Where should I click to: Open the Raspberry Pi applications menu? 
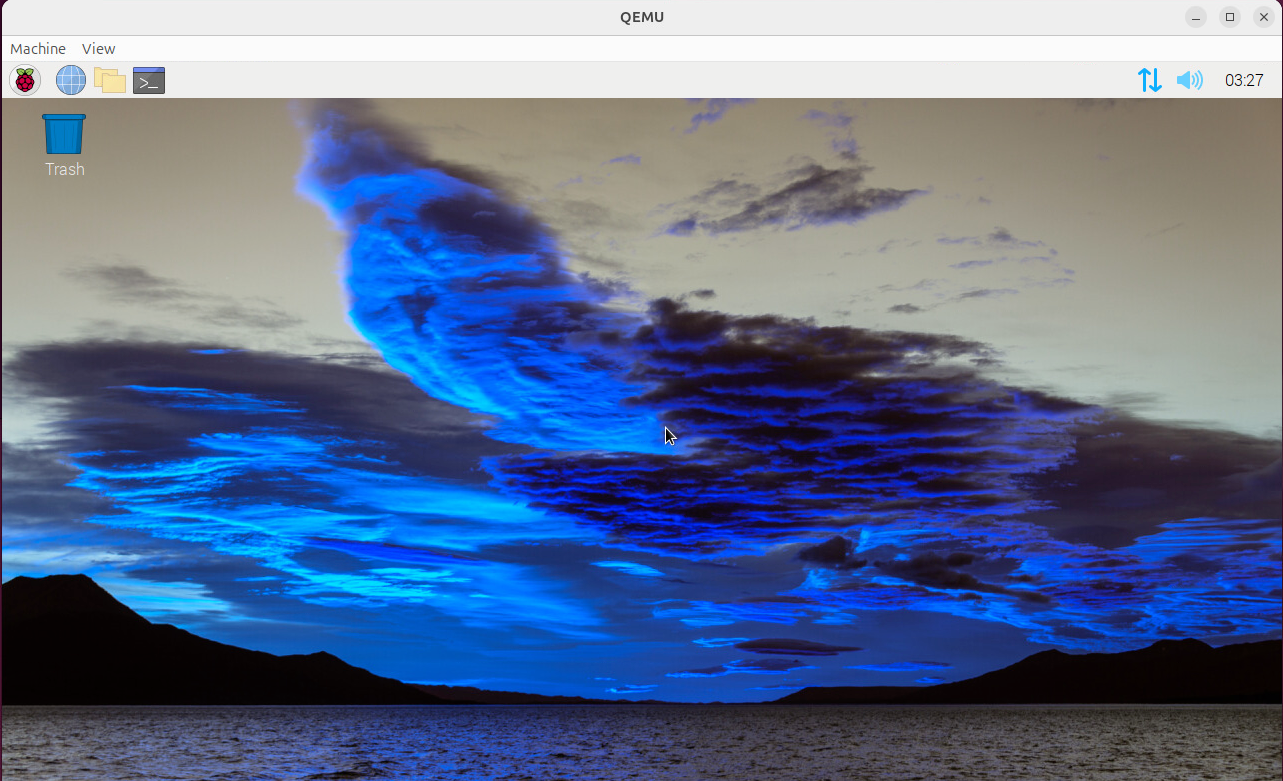pos(25,80)
